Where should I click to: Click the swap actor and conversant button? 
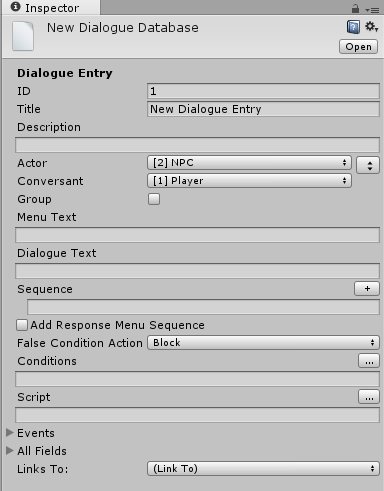[x=368, y=165]
